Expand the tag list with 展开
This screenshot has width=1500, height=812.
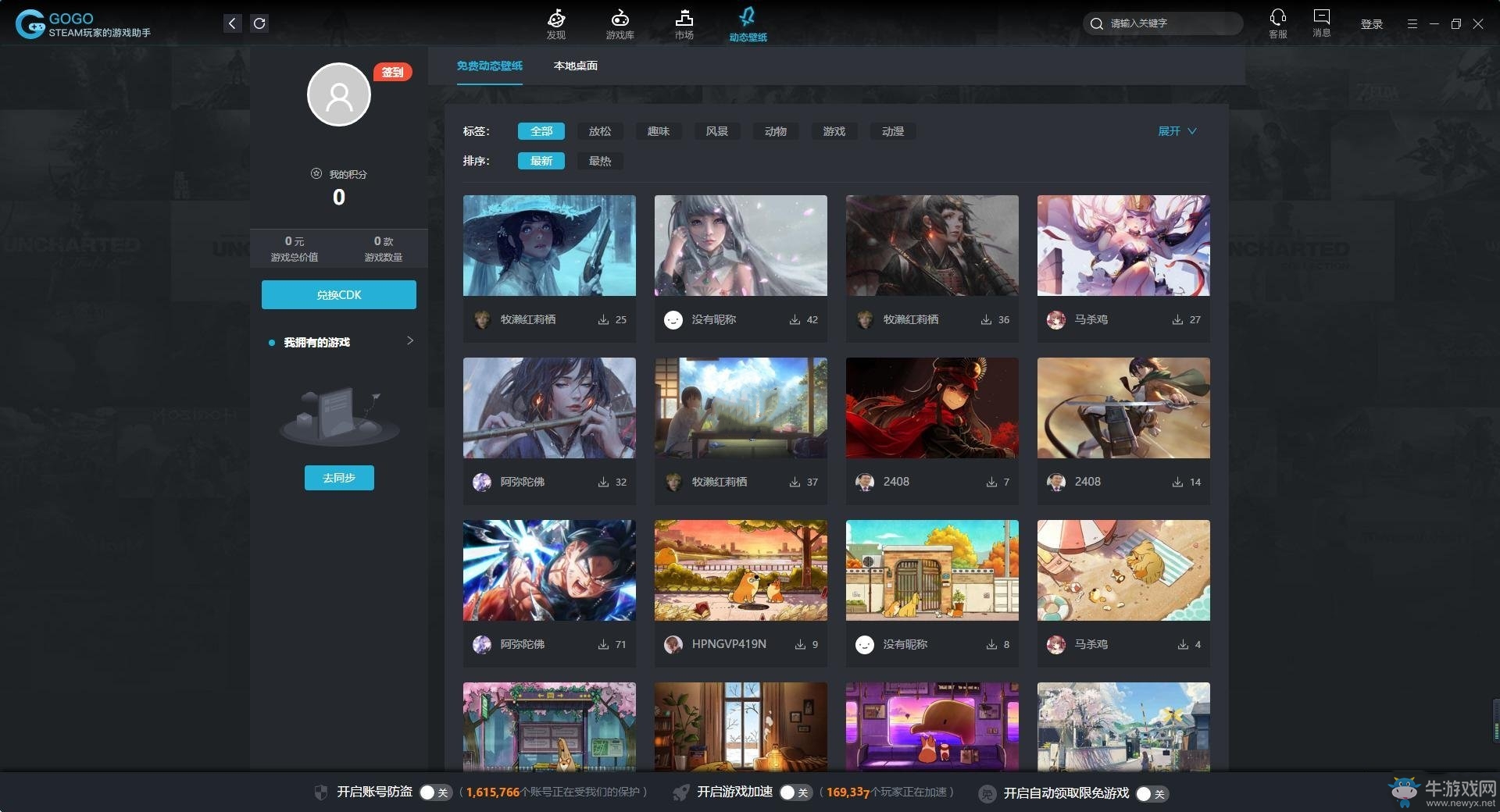1177,131
